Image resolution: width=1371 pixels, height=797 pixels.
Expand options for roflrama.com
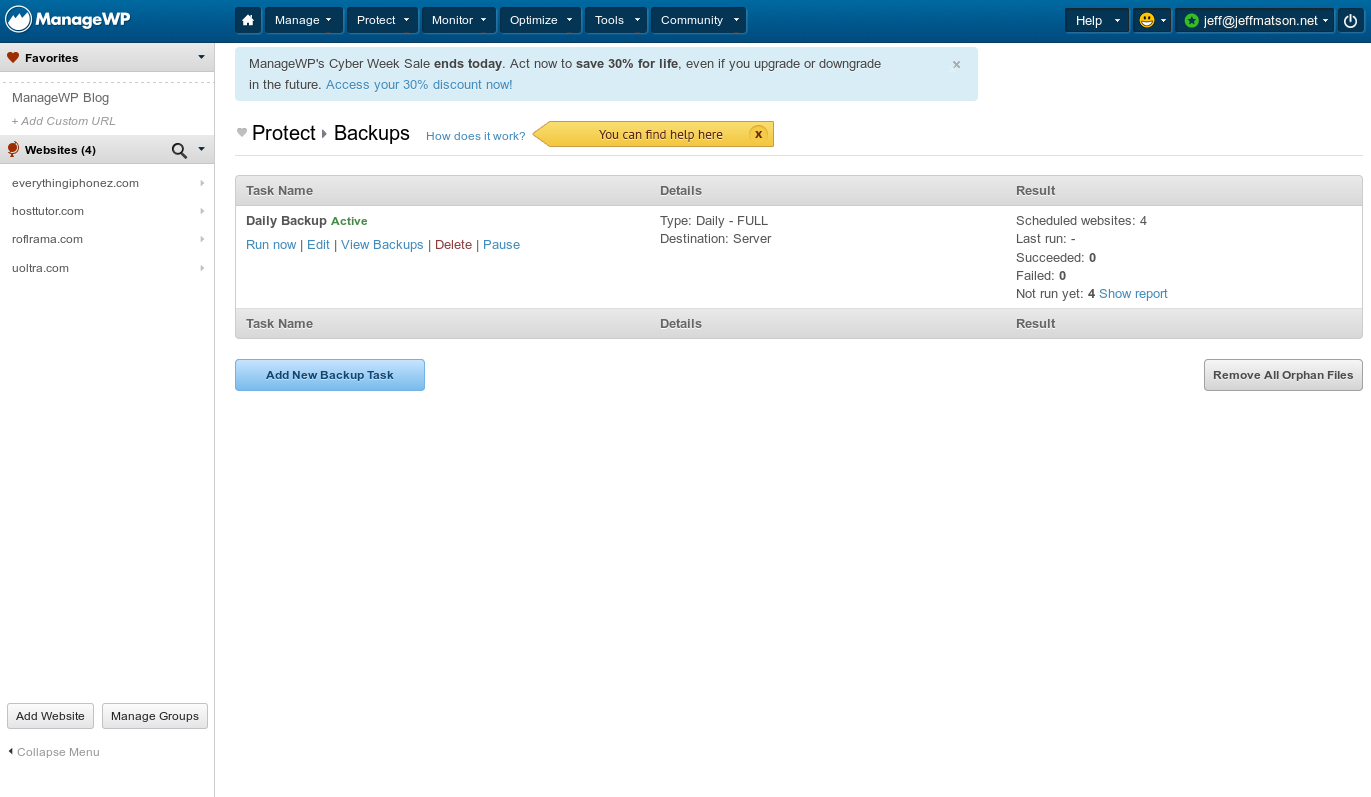pyautogui.click(x=202, y=239)
